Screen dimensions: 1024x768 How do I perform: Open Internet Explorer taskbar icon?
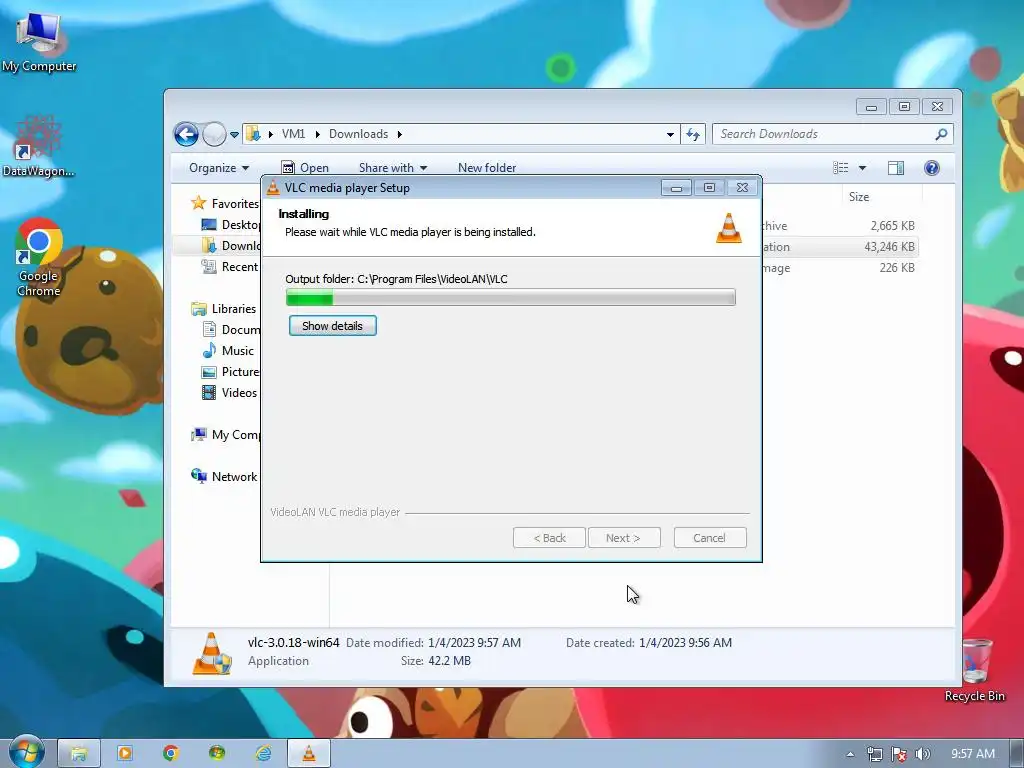click(263, 754)
